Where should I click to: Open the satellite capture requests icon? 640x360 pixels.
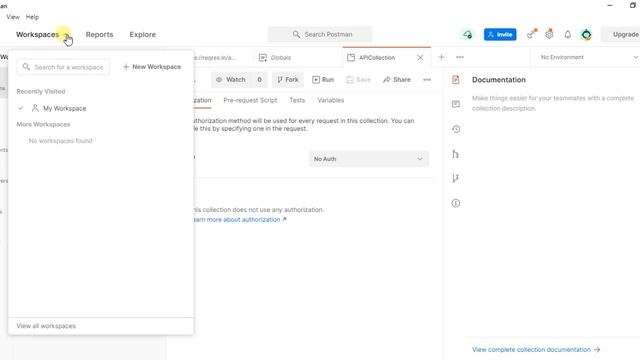pyautogui.click(x=531, y=34)
